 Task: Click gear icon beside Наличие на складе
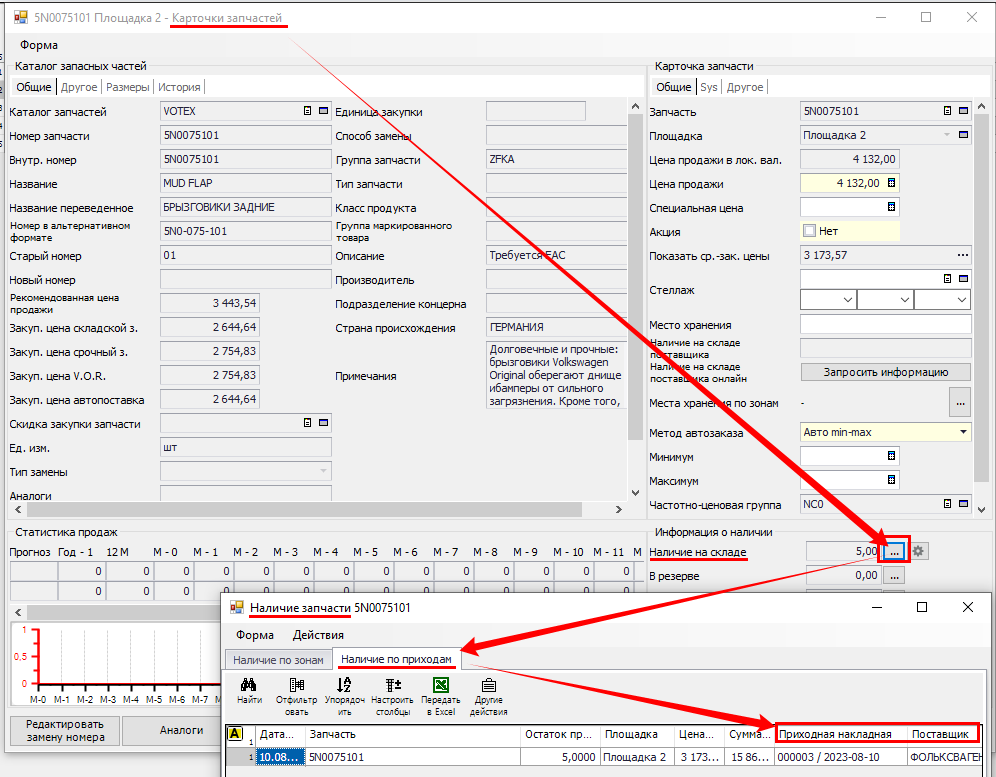[920, 550]
